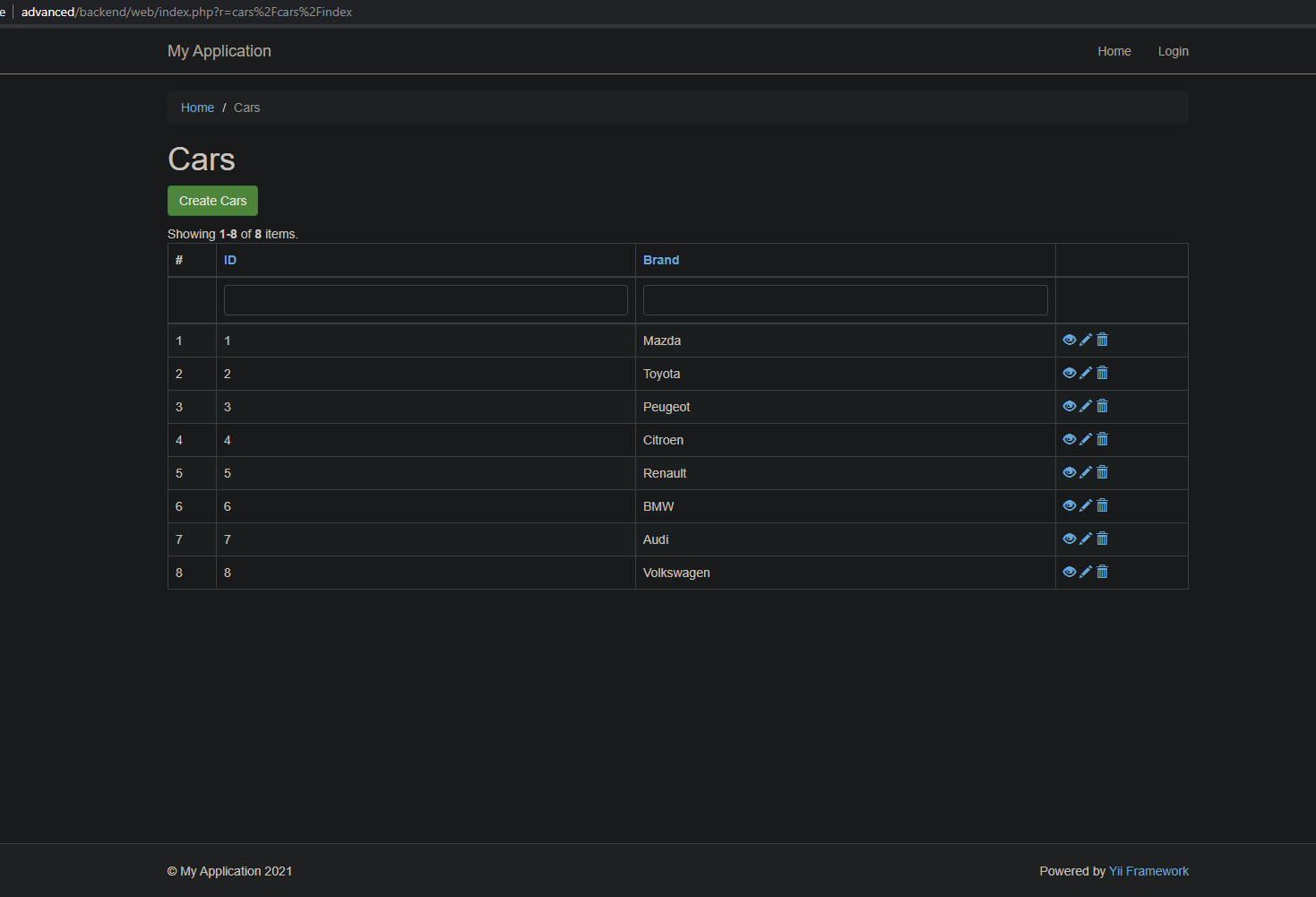This screenshot has height=897, width=1316.
Task: Edit the Mazda row
Action: point(1086,340)
